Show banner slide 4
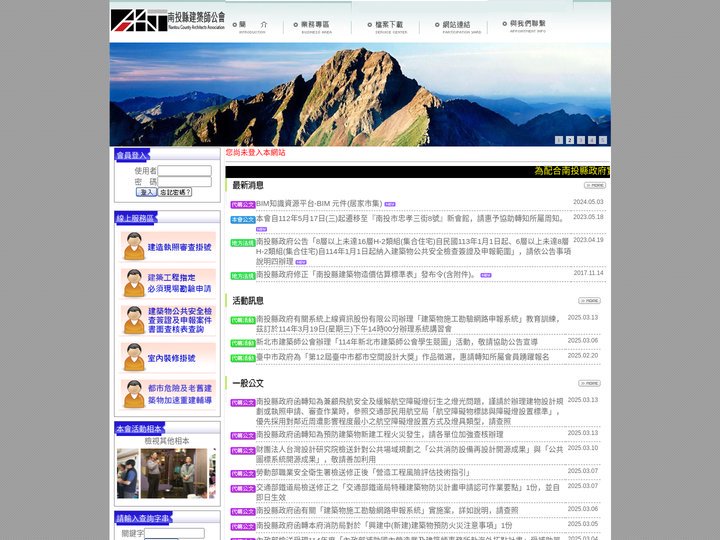This screenshot has height=540, width=720. [x=592, y=140]
